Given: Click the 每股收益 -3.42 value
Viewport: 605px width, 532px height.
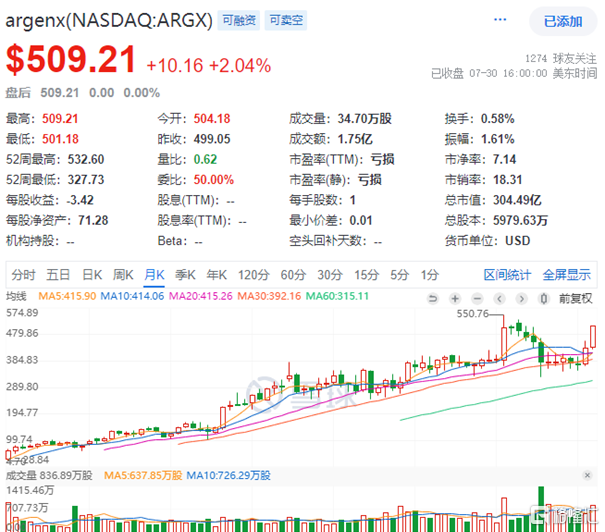Looking at the screenshot, I should coord(80,200).
